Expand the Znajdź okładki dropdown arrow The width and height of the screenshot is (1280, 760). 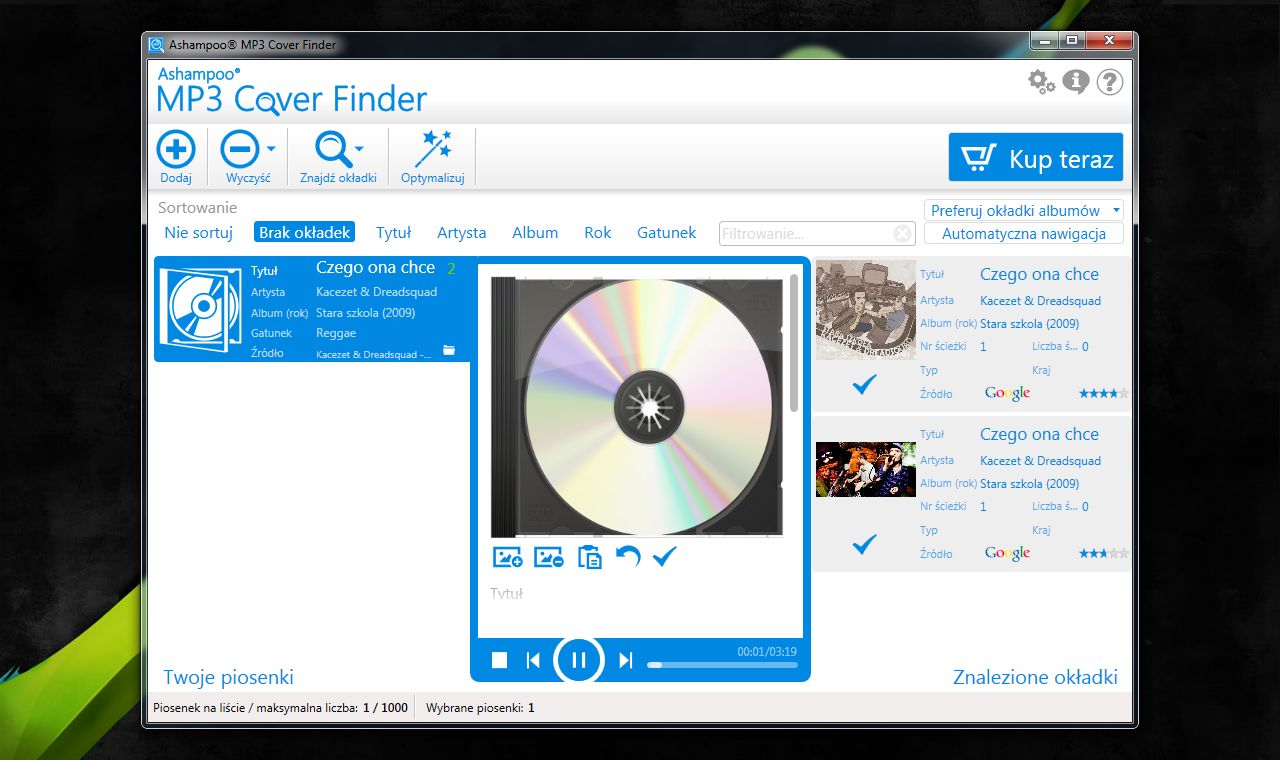point(359,150)
